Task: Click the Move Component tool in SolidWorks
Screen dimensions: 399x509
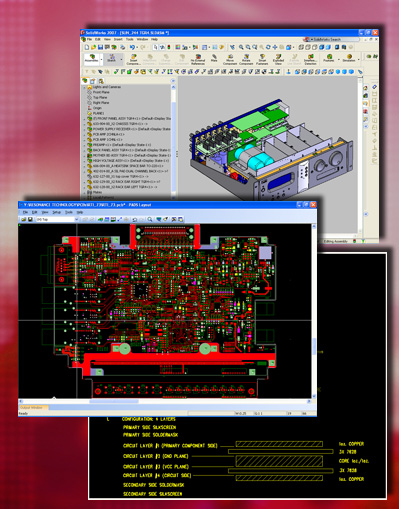Action: [x=230, y=60]
